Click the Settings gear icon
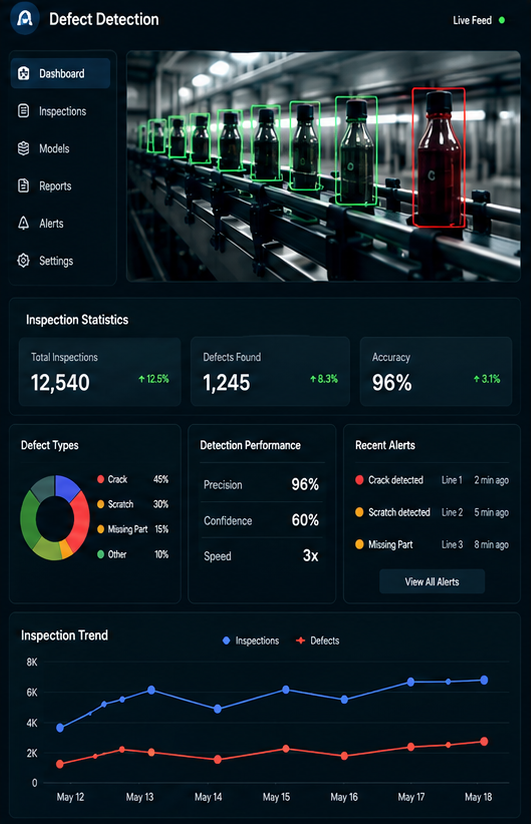Image resolution: width=531 pixels, height=824 pixels. 24,260
